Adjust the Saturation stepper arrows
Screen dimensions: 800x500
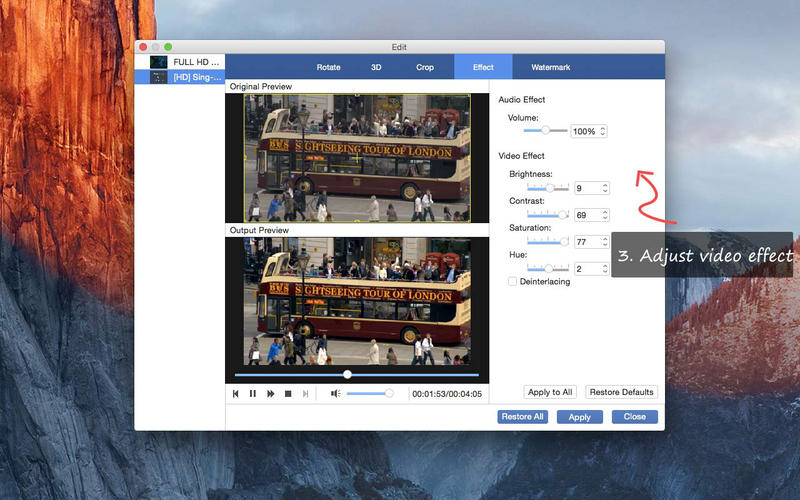tap(605, 242)
